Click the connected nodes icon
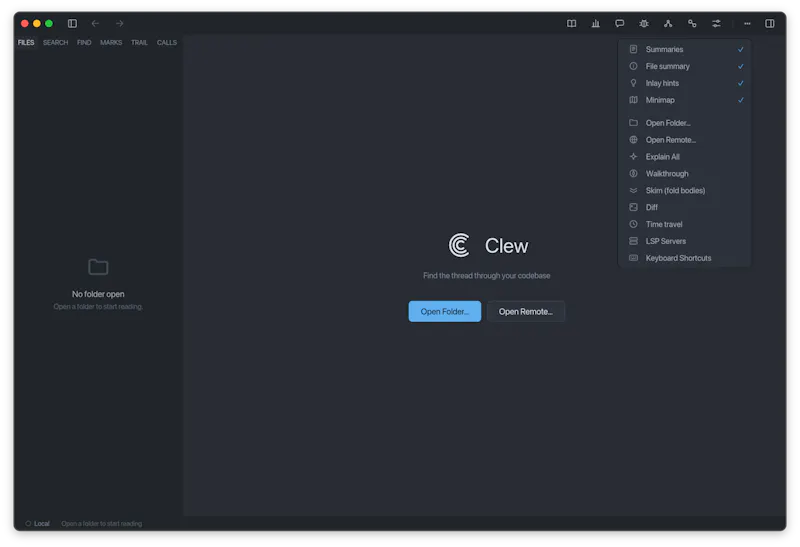Viewport: 800px width, 547px height. (x=692, y=23)
